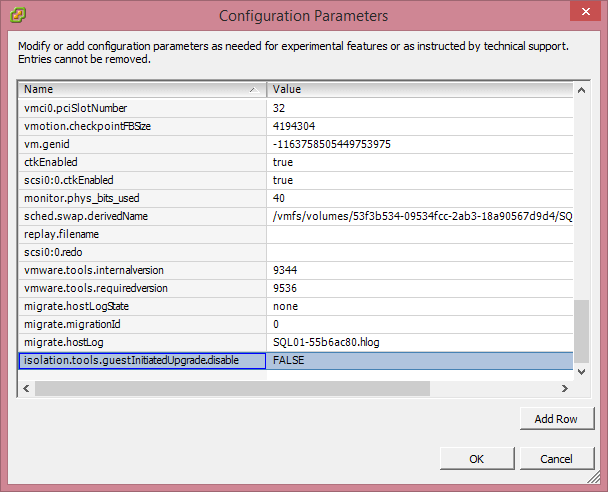The width and height of the screenshot is (608, 492).
Task: Click the scsi0:0.ctkEnabled true value
Action: [x=419, y=180]
